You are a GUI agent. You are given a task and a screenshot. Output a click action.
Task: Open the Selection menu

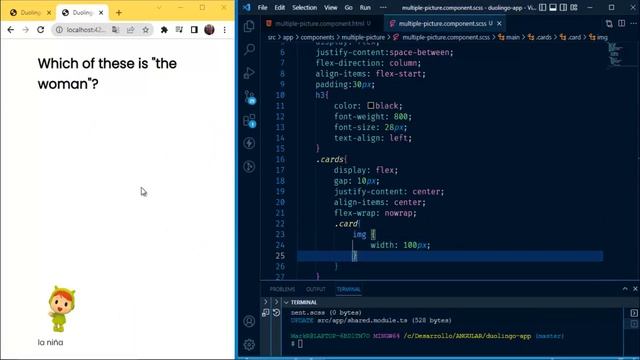tap(304, 7)
